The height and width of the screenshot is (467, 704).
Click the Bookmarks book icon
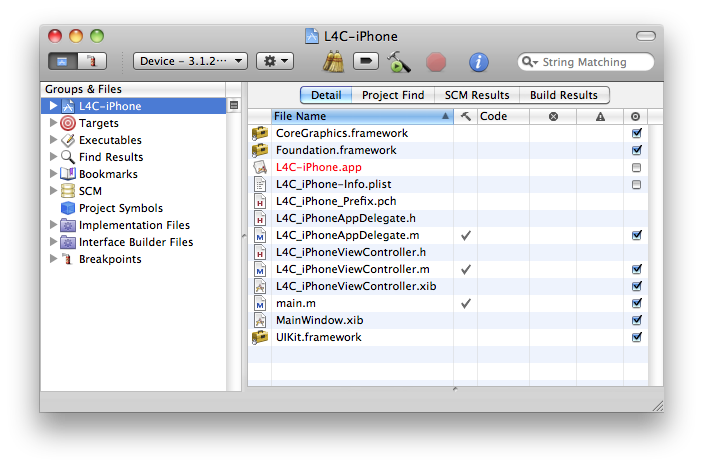tap(68, 174)
